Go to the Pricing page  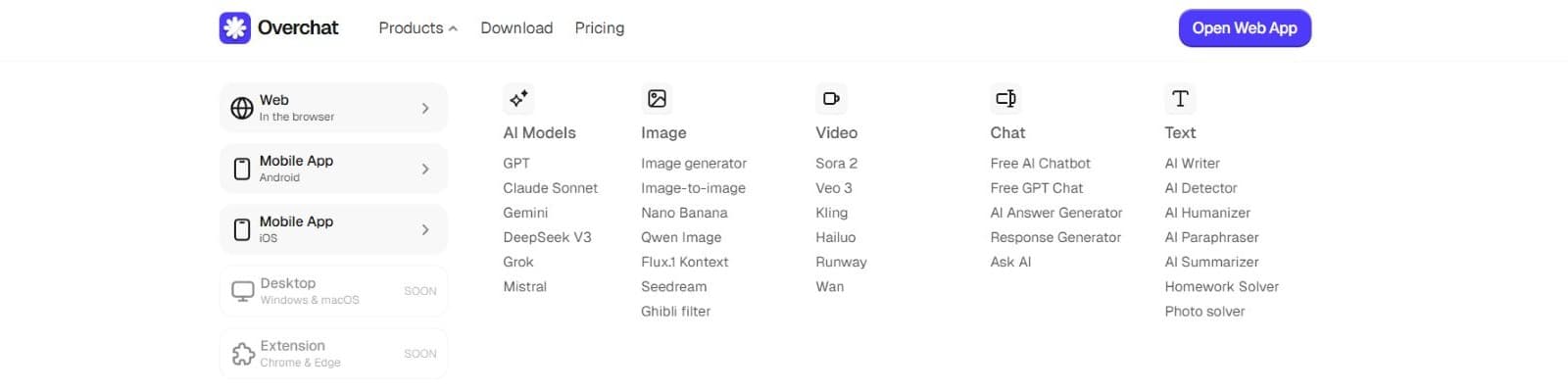(x=599, y=28)
